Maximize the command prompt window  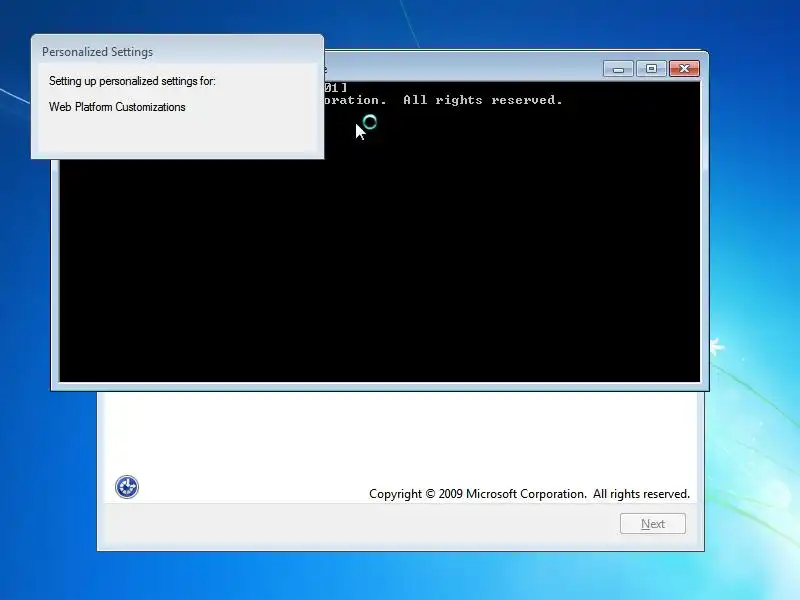[x=651, y=69]
